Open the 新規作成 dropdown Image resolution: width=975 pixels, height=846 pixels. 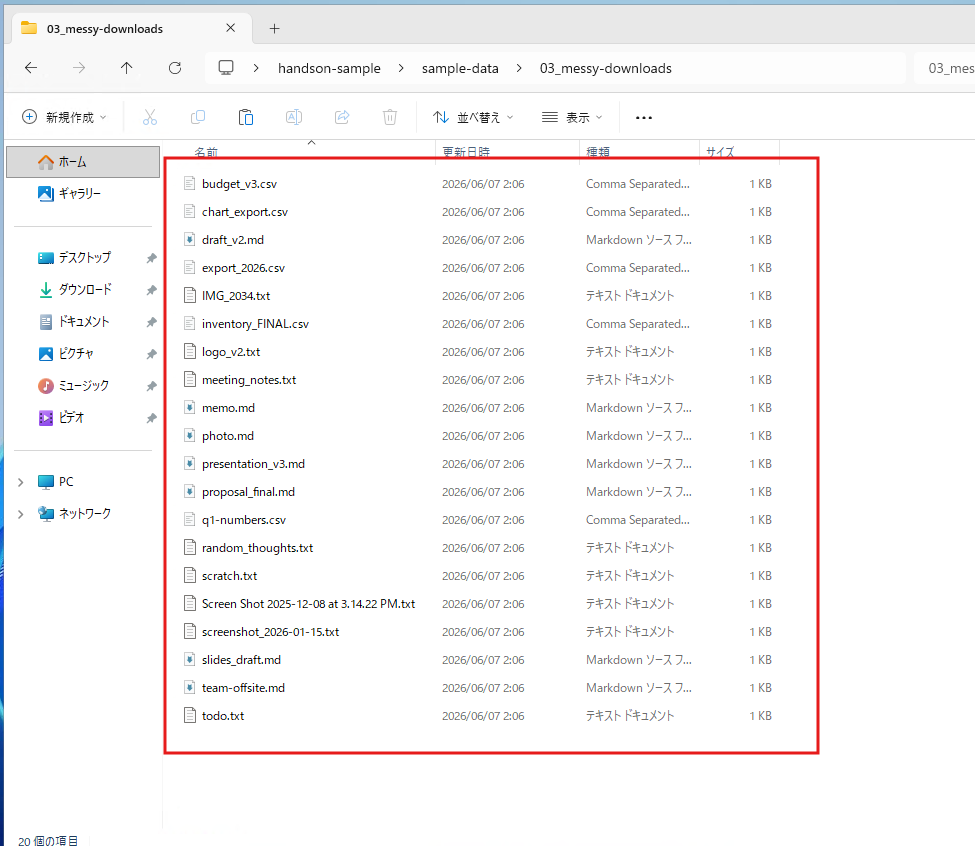coord(64,117)
